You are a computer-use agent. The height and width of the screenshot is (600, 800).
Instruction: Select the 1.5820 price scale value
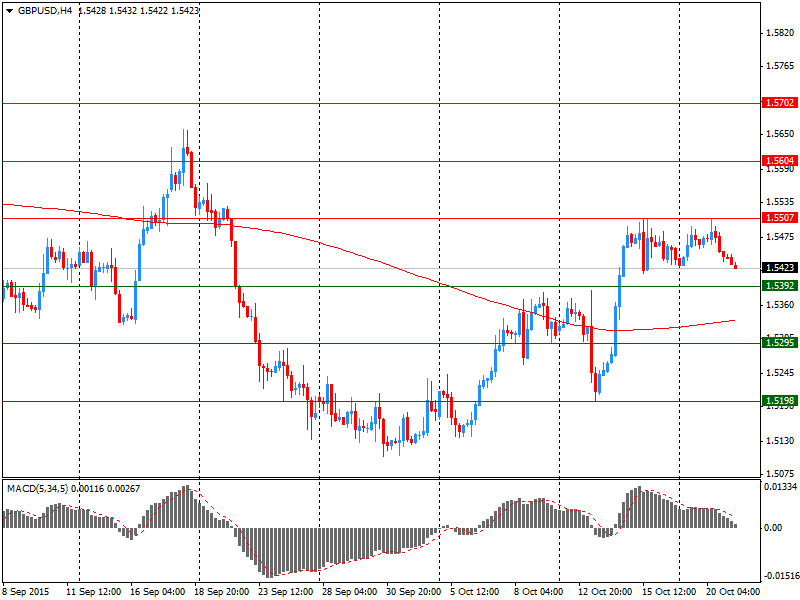tap(781, 33)
